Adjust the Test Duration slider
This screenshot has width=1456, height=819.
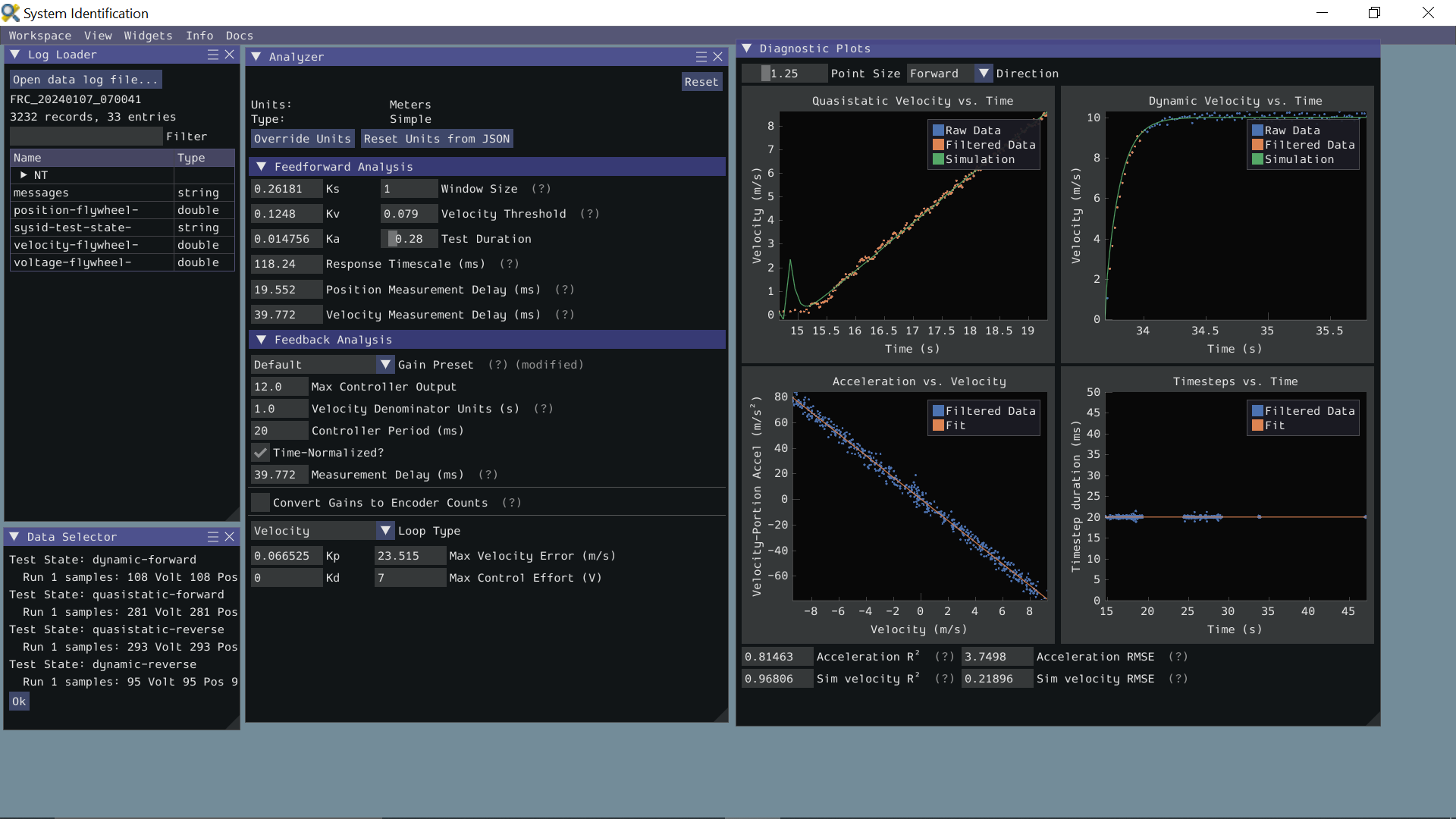point(409,238)
